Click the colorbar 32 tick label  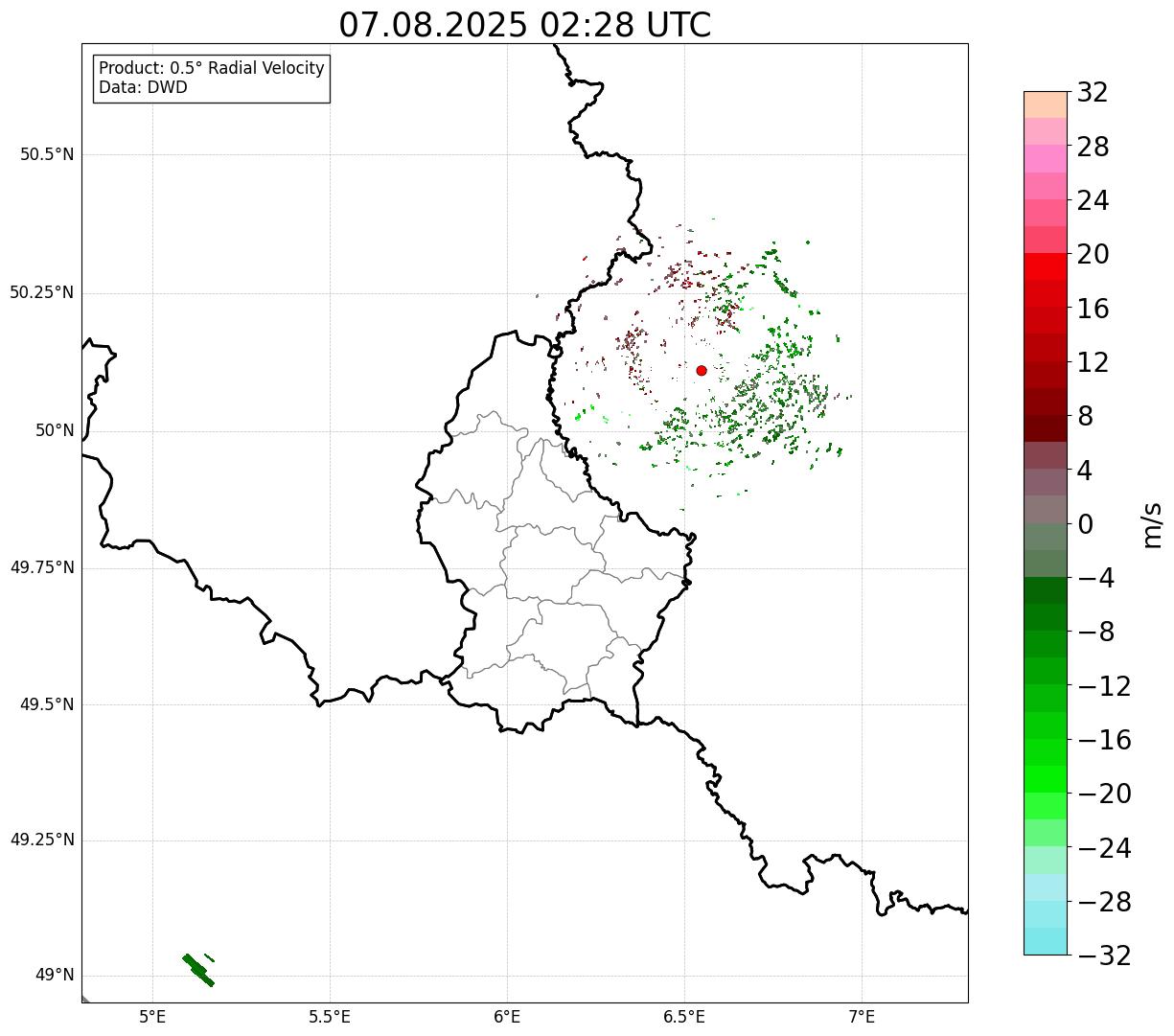tap(1093, 92)
